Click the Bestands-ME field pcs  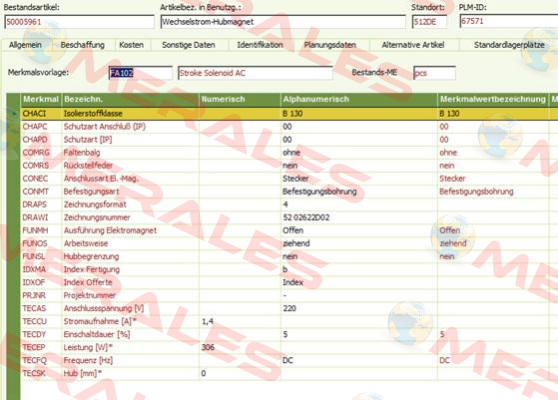[x=434, y=73]
